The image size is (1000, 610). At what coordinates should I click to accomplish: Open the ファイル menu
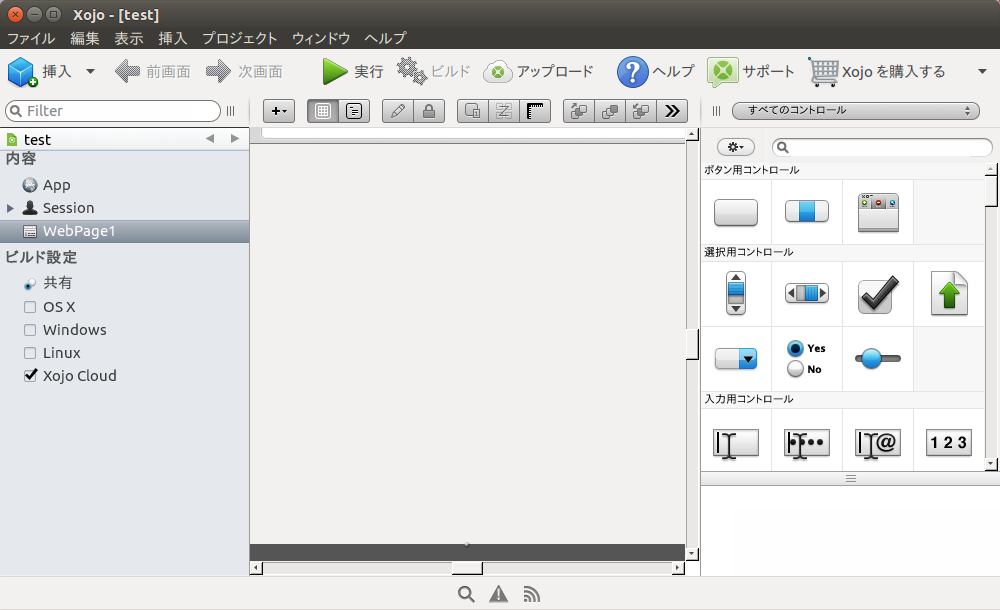[x=30, y=38]
